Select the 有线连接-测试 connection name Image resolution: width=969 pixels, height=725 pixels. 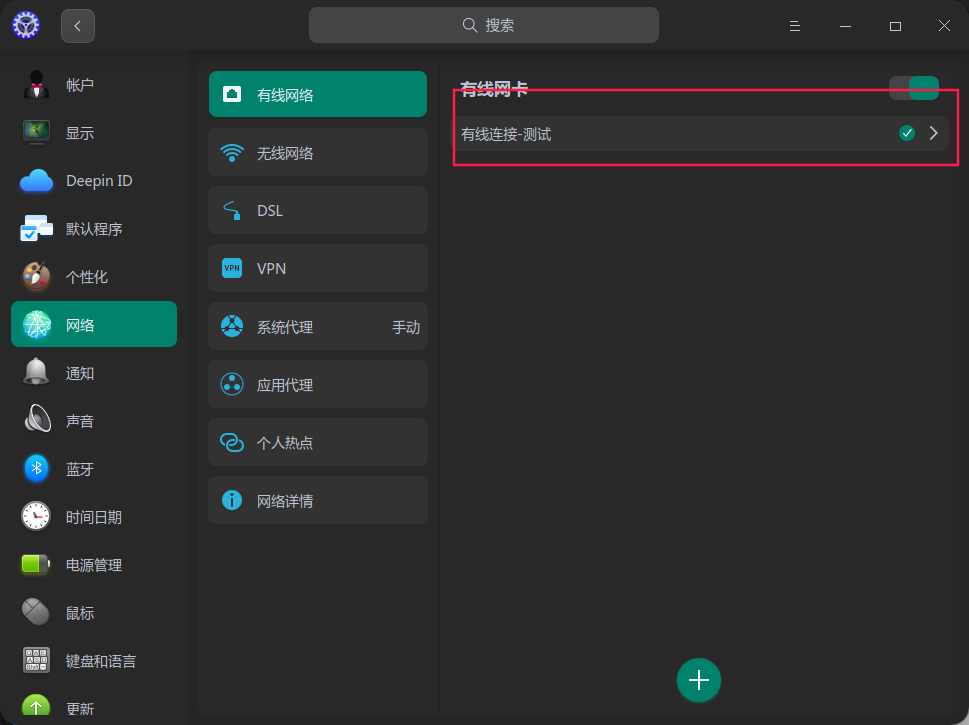[506, 134]
